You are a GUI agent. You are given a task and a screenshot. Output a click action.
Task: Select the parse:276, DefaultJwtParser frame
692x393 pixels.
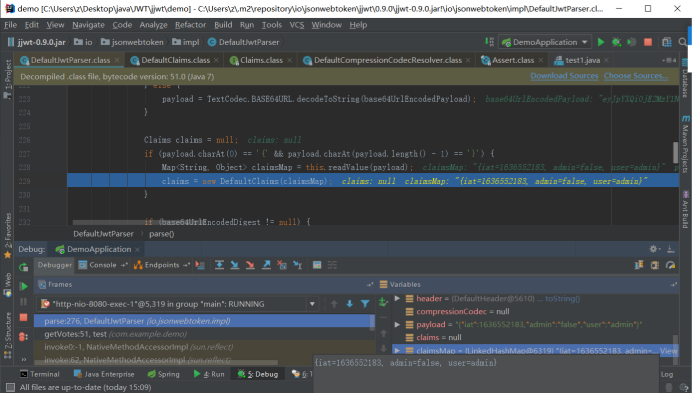click(204, 321)
